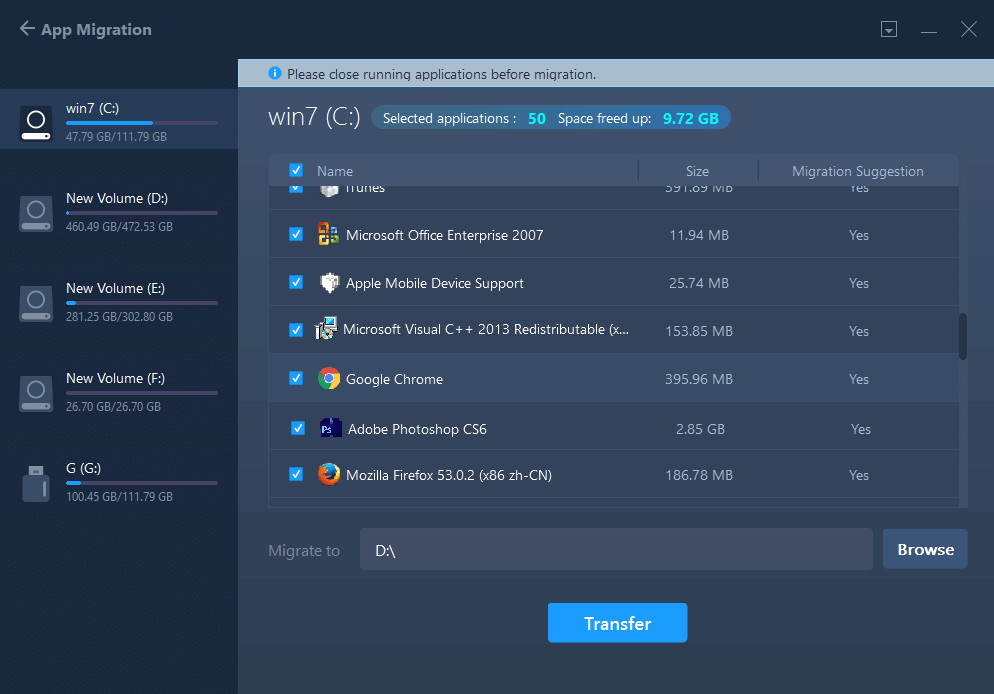Viewport: 994px width, 694px height.
Task: Click the 153.85 MB size value
Action: click(x=699, y=331)
